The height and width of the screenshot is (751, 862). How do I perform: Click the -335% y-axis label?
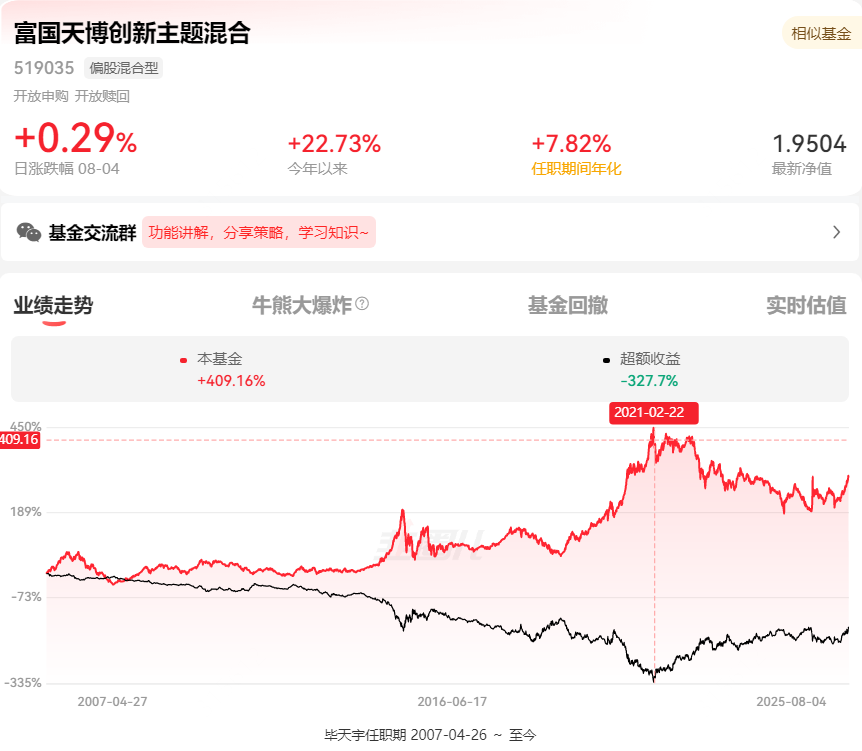(23, 683)
